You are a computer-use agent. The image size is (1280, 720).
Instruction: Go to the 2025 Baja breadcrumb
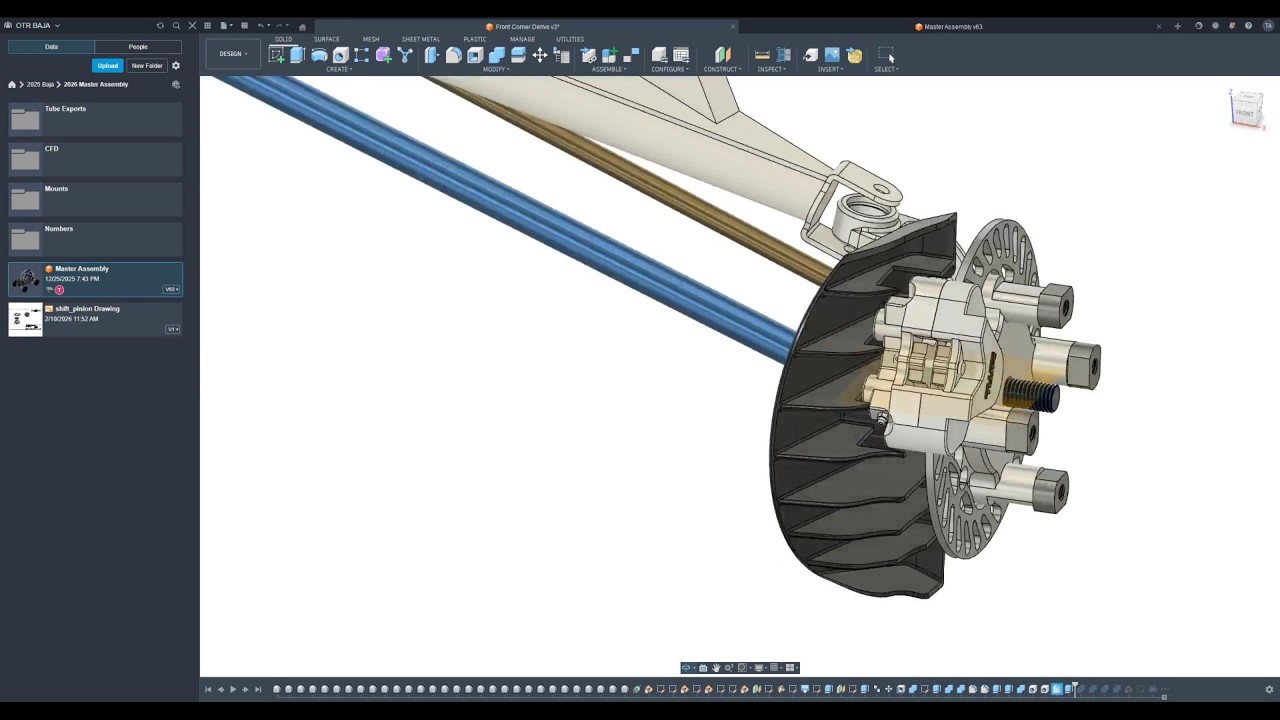coord(41,85)
